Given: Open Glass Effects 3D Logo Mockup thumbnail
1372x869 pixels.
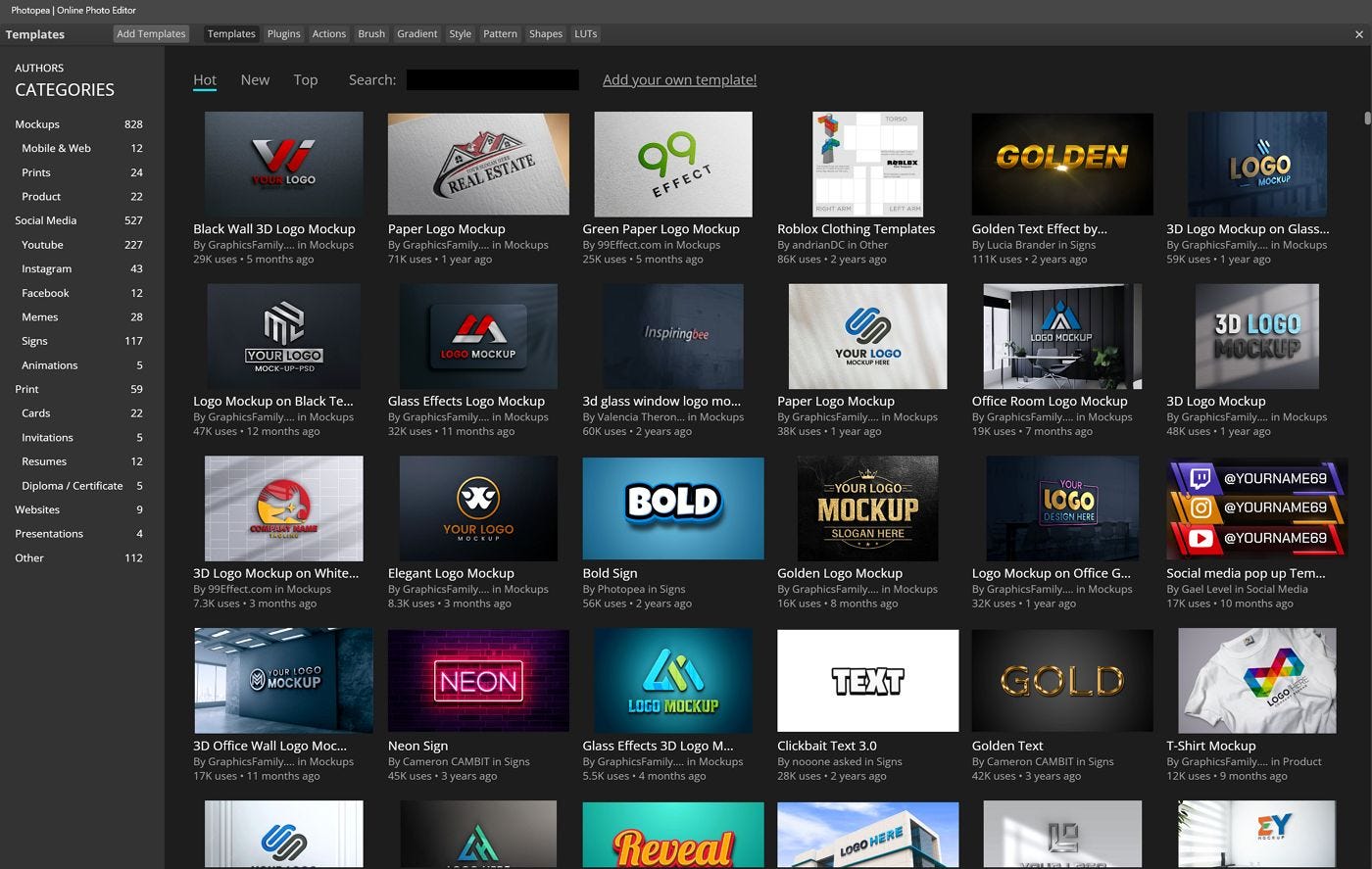Looking at the screenshot, I should [673, 681].
